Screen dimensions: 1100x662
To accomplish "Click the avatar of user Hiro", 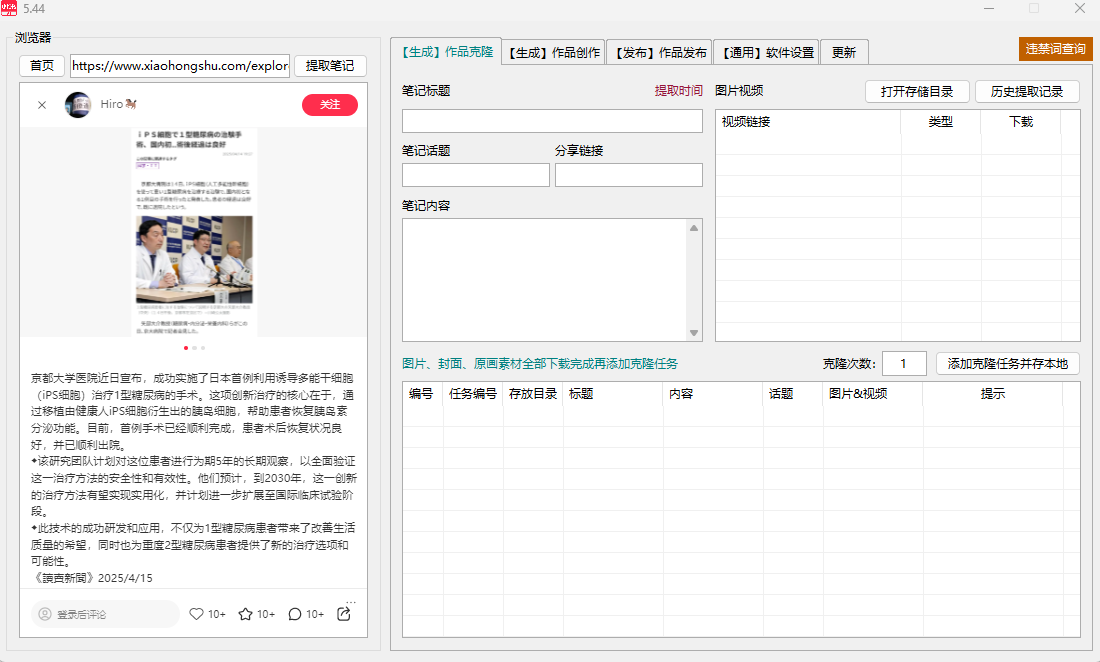I will tap(78, 104).
